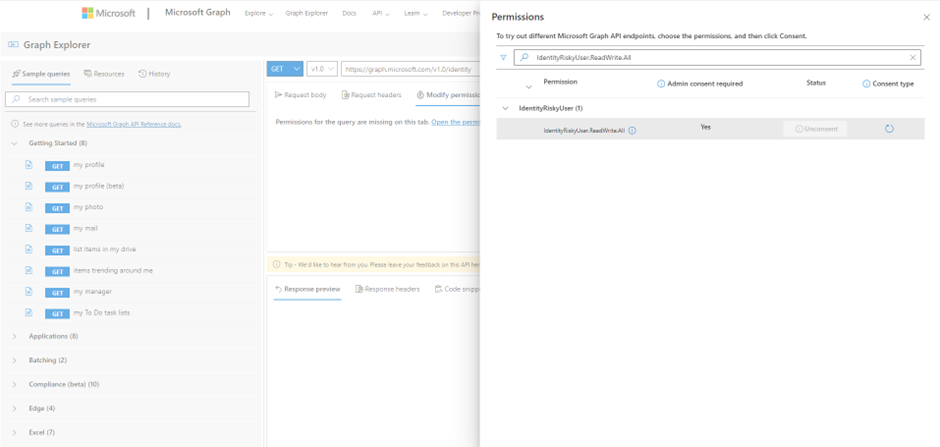
Task: Click the Open the permissions panel link
Action: point(456,122)
